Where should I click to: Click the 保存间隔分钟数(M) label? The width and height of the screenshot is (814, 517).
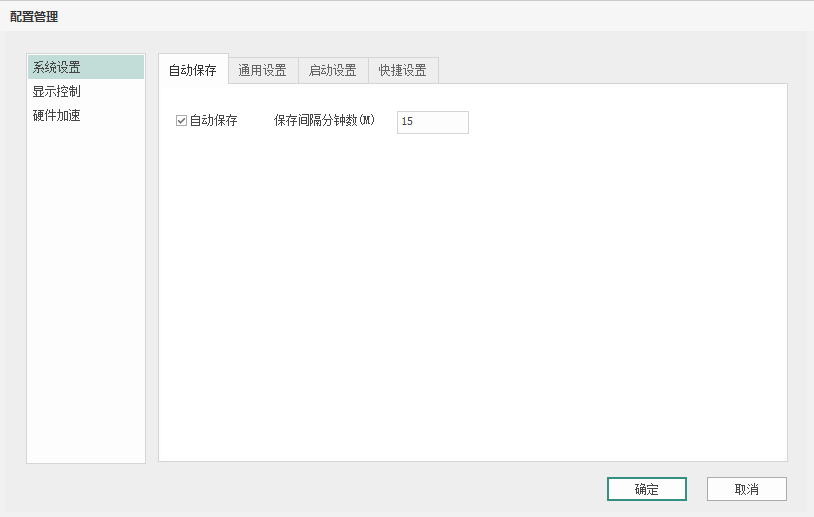tap(324, 121)
